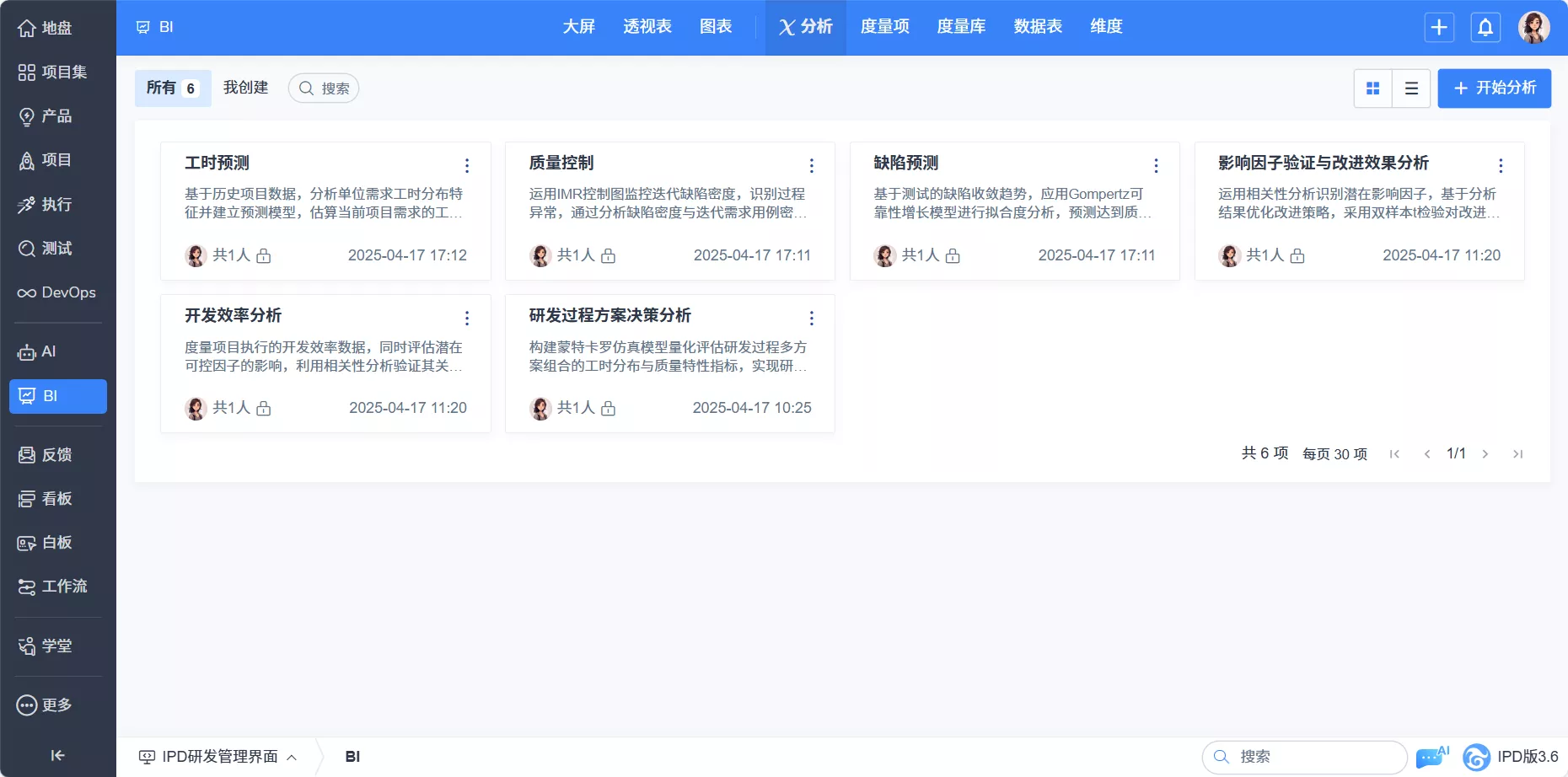
Task: Click the user avatar in top bar
Action: 1533,27
